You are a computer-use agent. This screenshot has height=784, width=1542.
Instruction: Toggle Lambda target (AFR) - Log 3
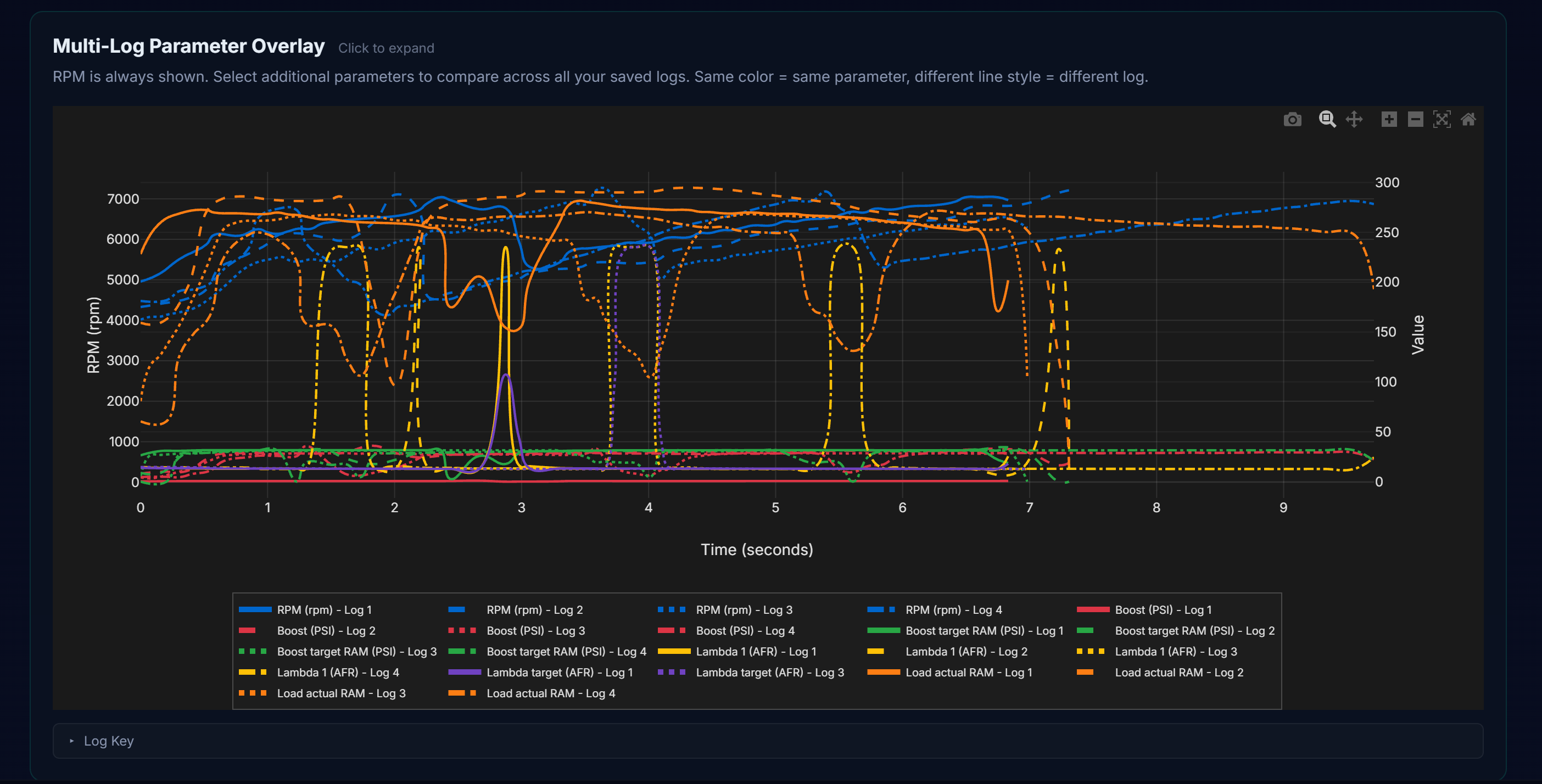click(751, 673)
